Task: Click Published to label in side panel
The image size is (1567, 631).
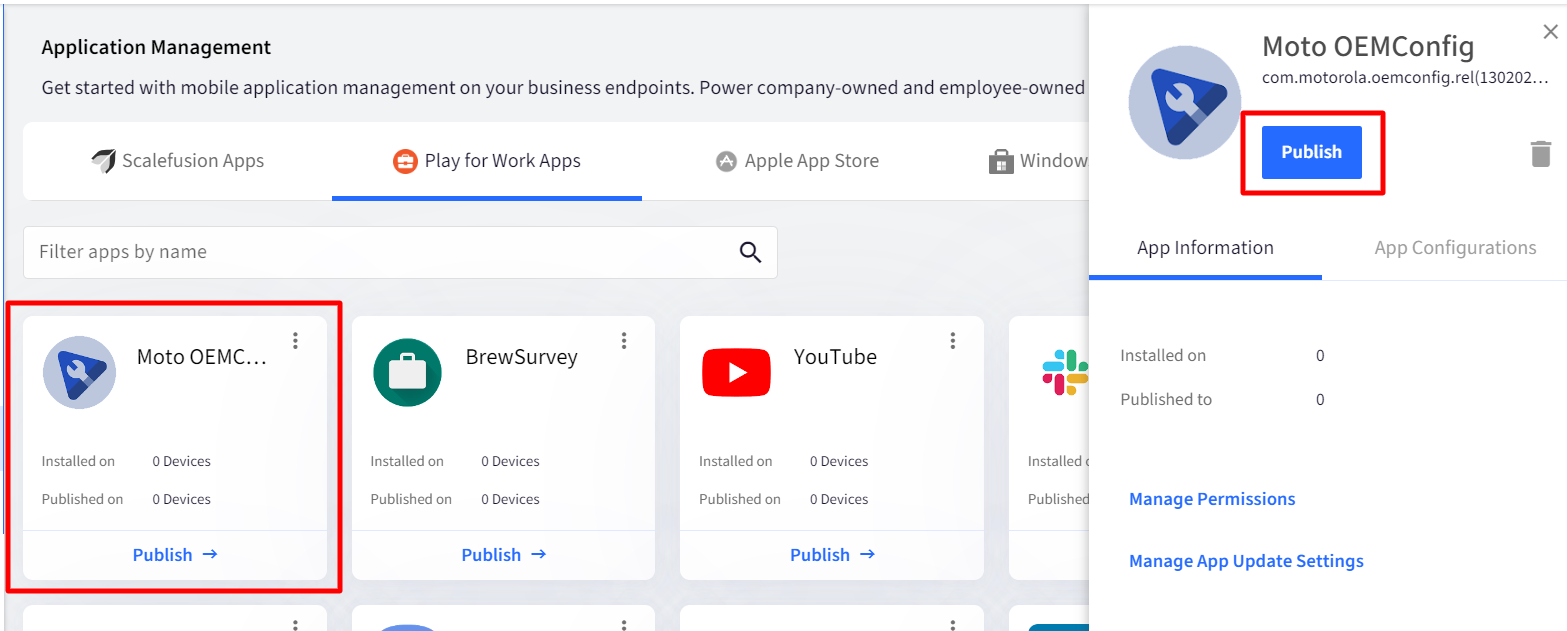Action: tap(1166, 400)
